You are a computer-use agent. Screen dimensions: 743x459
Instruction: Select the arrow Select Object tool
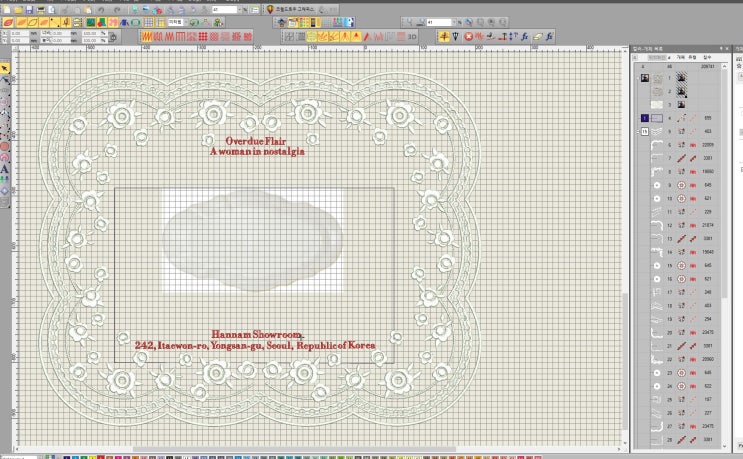(x=5, y=68)
